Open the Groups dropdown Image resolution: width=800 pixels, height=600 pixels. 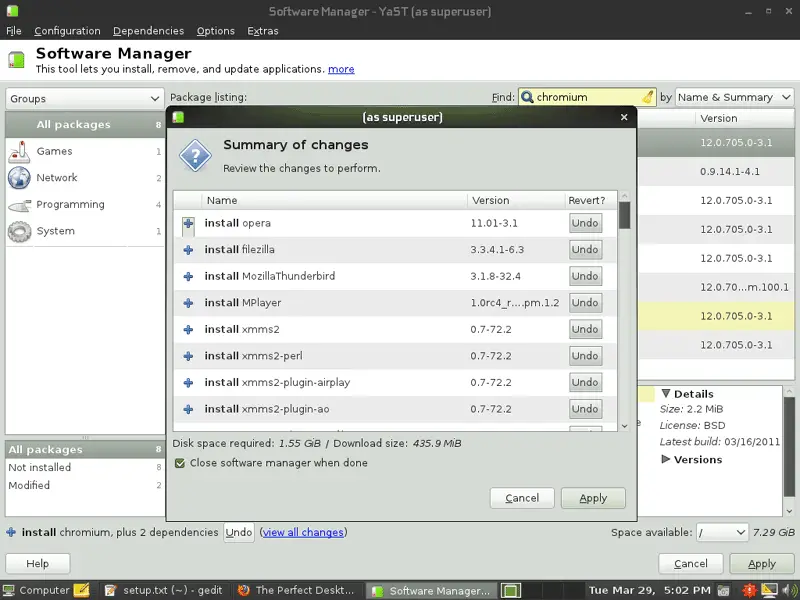click(85, 98)
